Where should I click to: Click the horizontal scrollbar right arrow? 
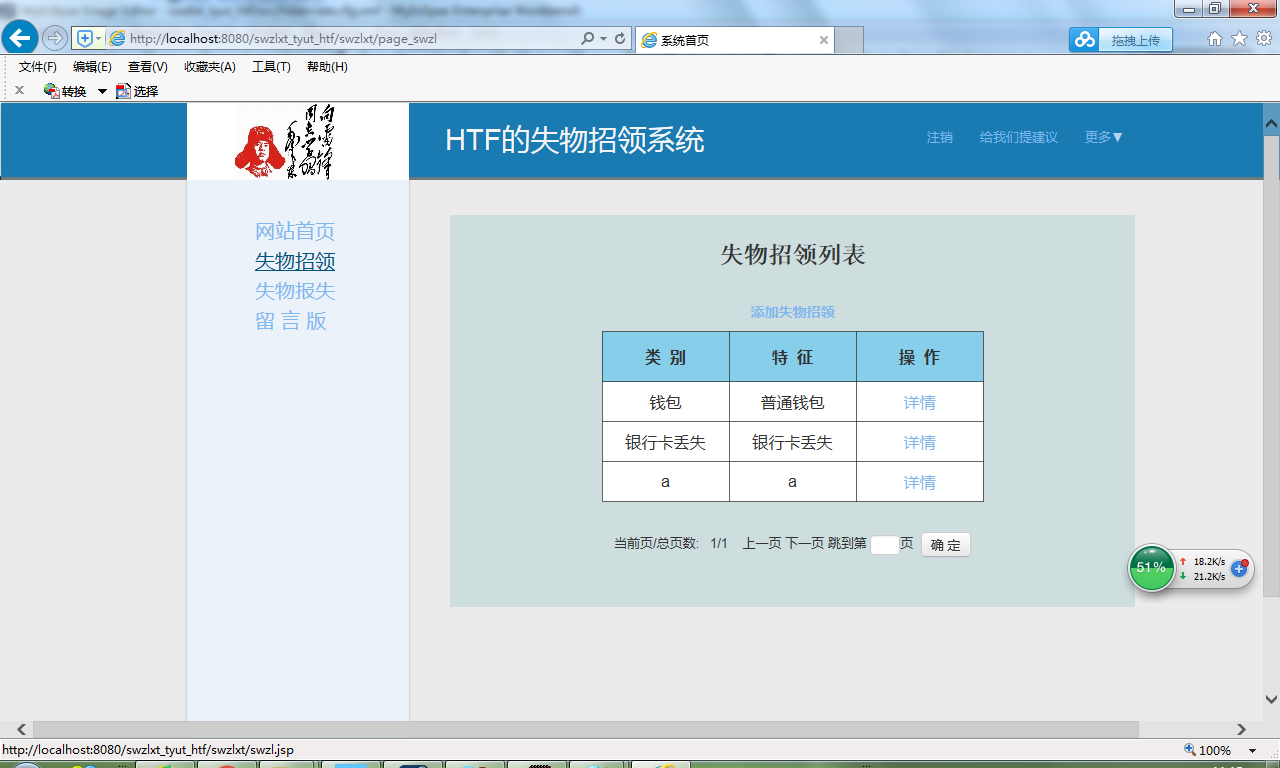click(x=1242, y=729)
